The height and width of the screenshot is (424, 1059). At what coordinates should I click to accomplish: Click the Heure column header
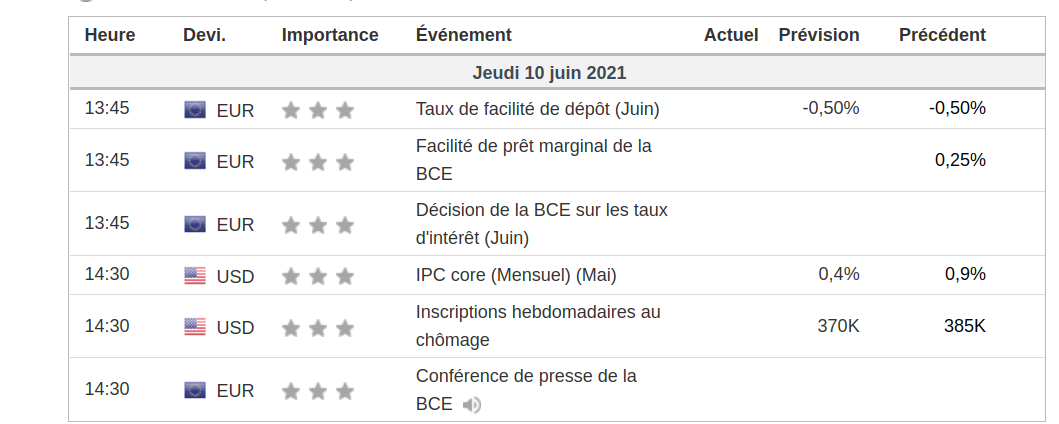coord(110,35)
